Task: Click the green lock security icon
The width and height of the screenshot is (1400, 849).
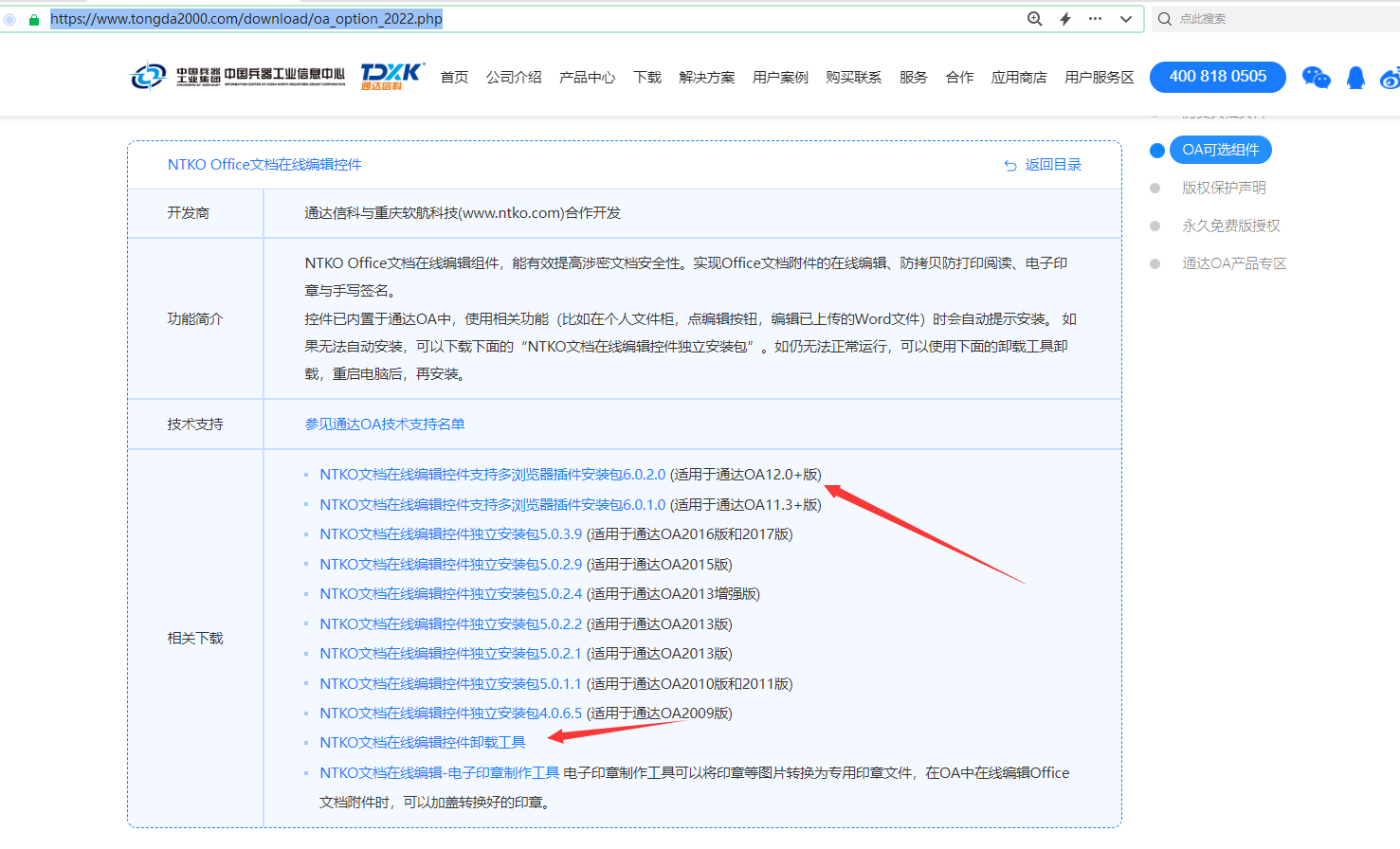Action: pos(34,19)
